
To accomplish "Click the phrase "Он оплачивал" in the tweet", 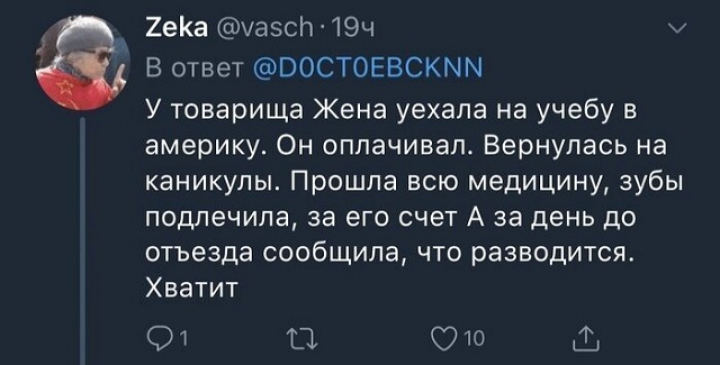I will tap(369, 147).
